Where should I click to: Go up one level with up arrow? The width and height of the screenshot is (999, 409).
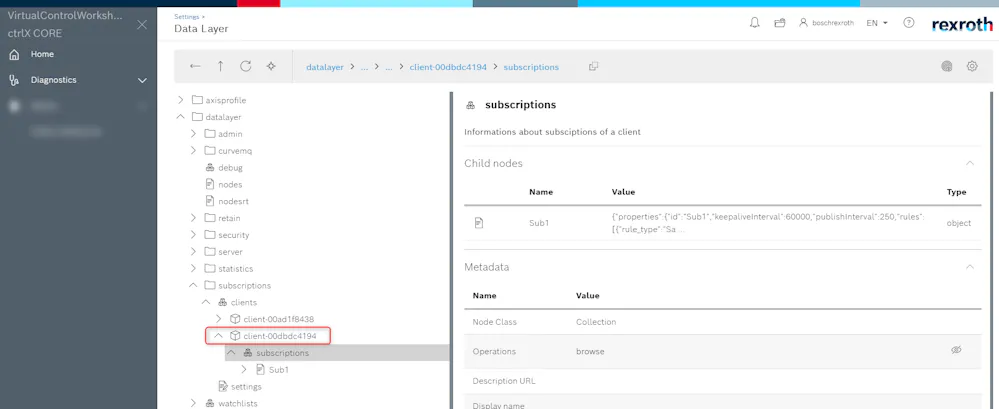click(x=220, y=66)
